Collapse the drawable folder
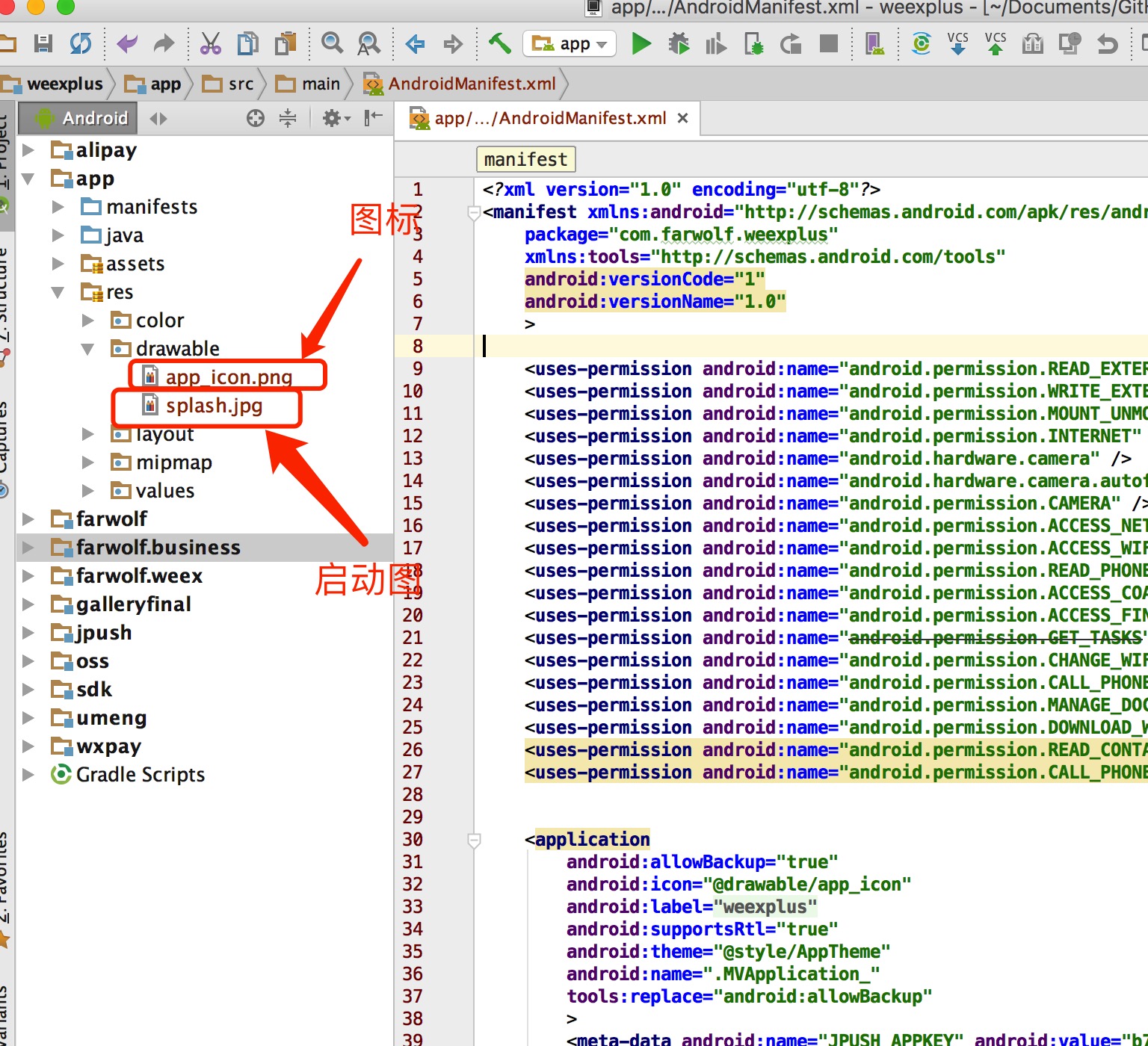The image size is (1148, 1046). click(87, 349)
